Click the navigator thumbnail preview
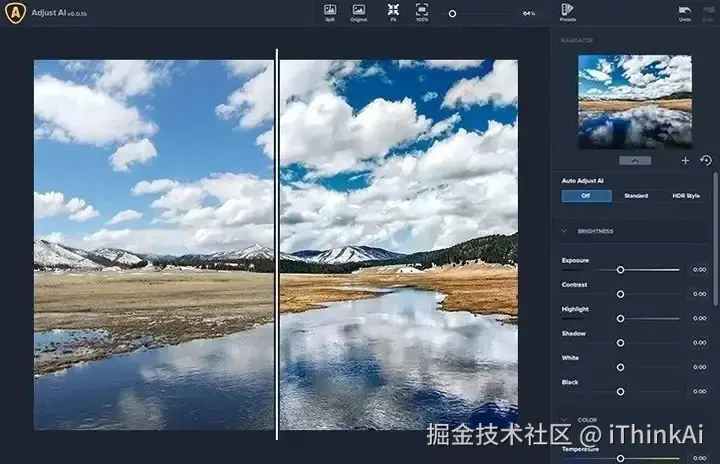This screenshot has height=464, width=720. coord(635,102)
